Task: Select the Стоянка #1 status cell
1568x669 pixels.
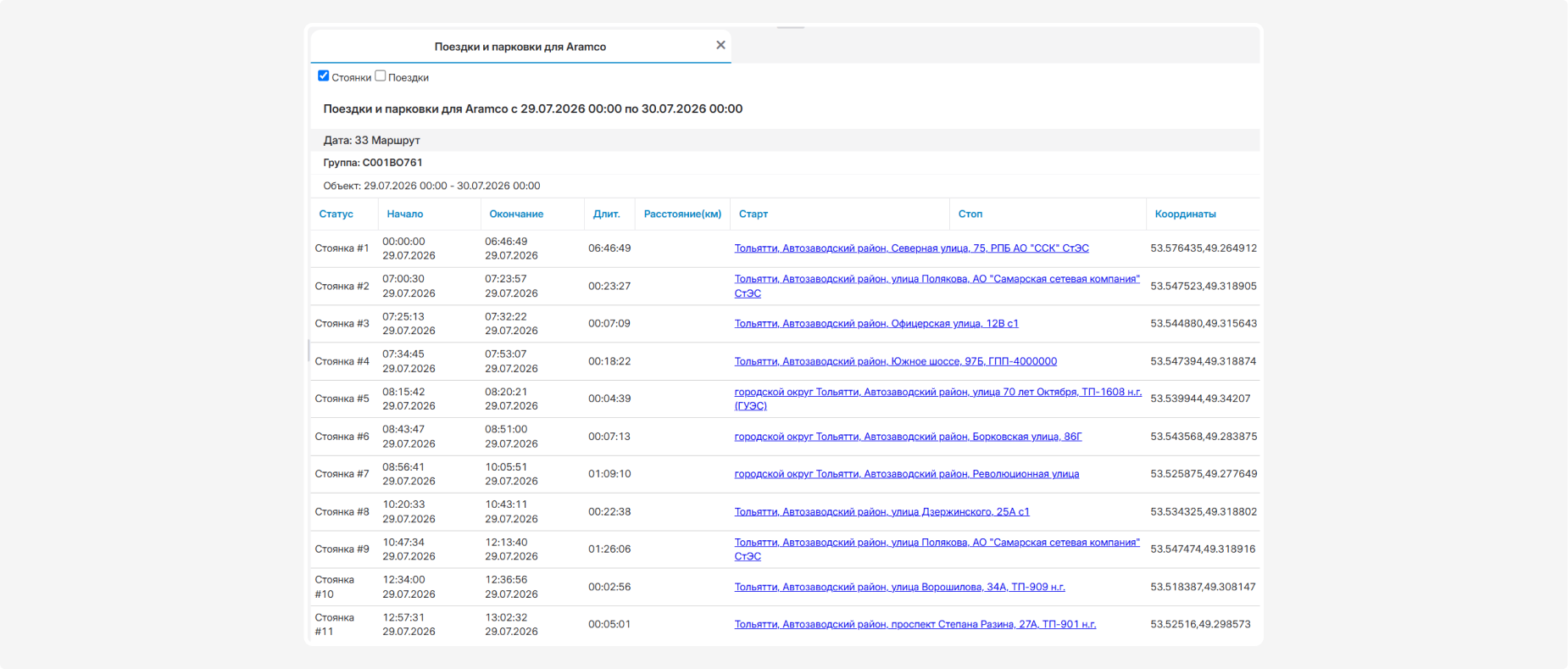Action: pos(342,248)
